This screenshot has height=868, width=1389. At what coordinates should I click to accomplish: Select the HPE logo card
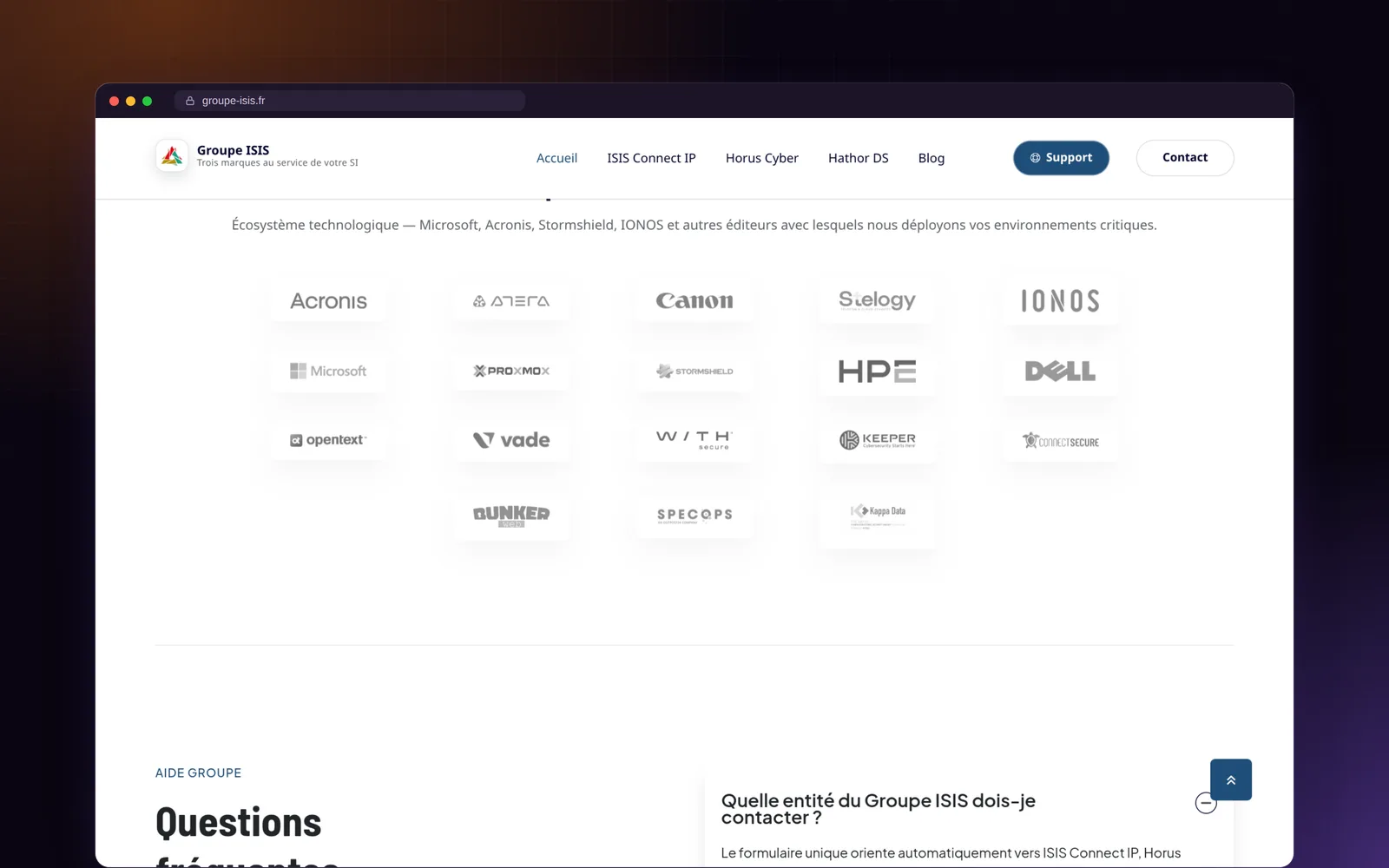[877, 372]
